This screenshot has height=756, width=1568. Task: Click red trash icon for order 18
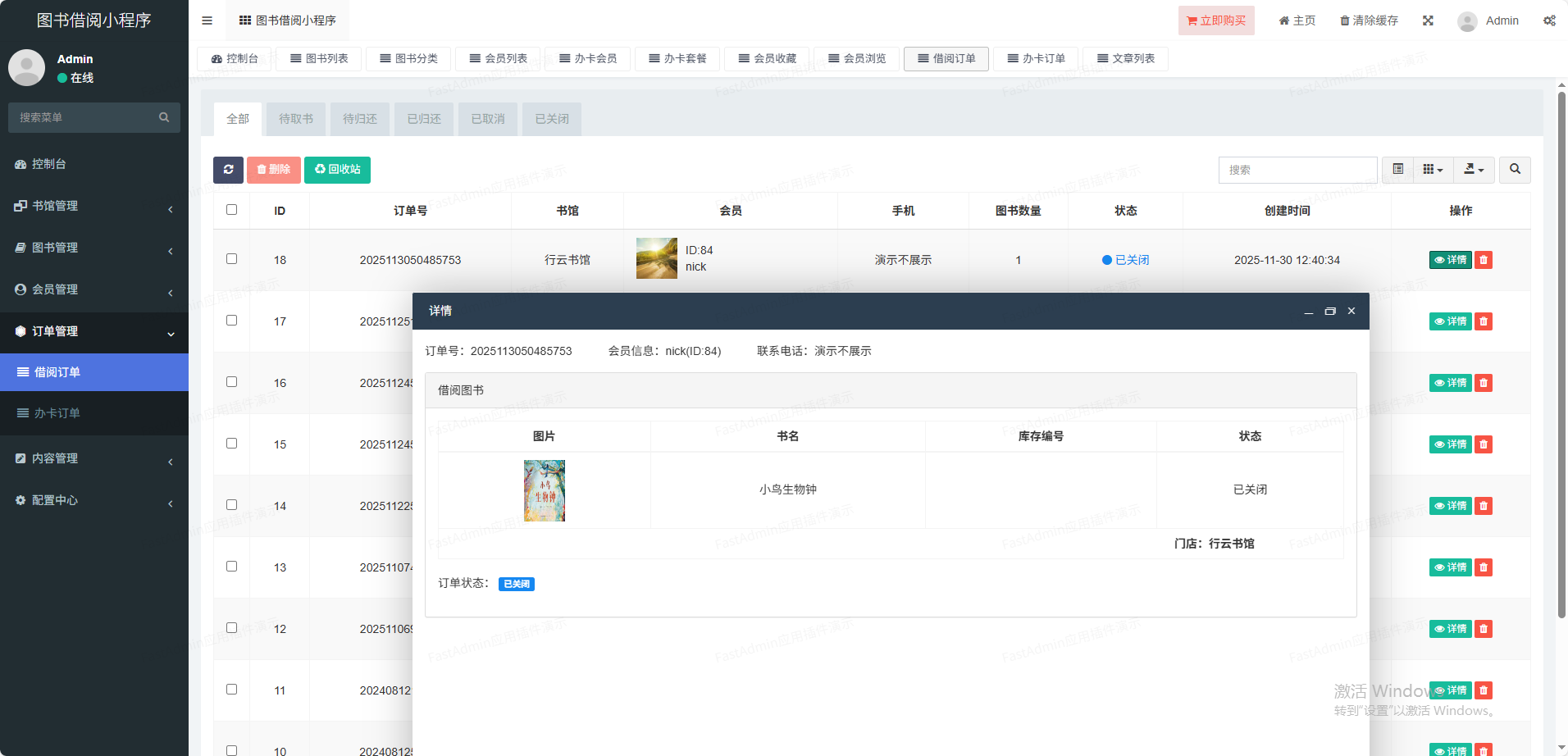click(x=1484, y=260)
